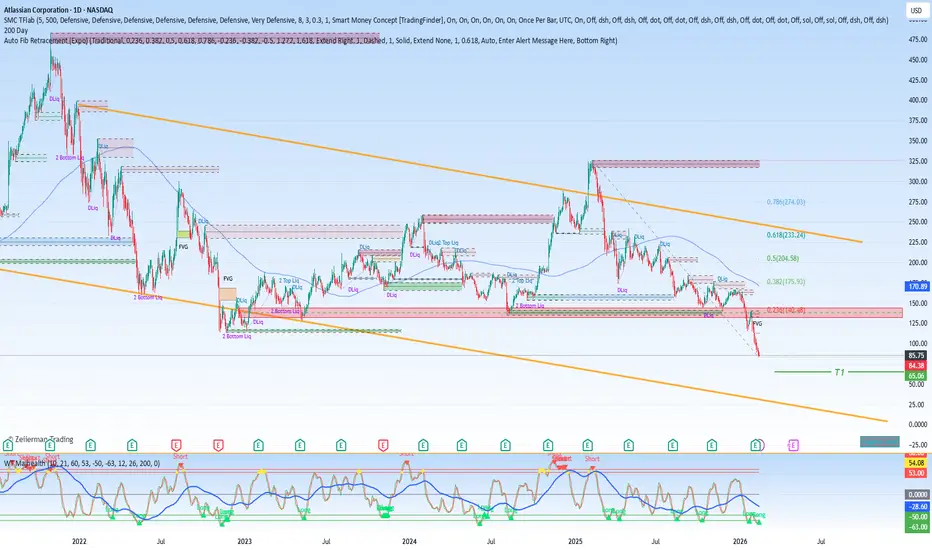Click the 2024 time axis label
This screenshot has width=932, height=550.
coord(409,541)
